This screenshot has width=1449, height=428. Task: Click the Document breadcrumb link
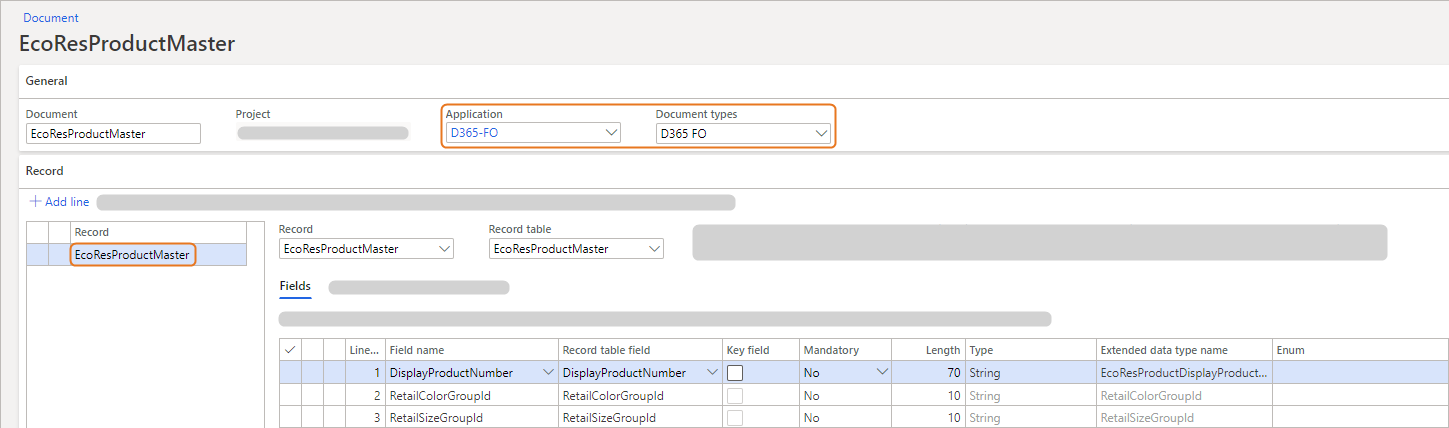pos(51,18)
